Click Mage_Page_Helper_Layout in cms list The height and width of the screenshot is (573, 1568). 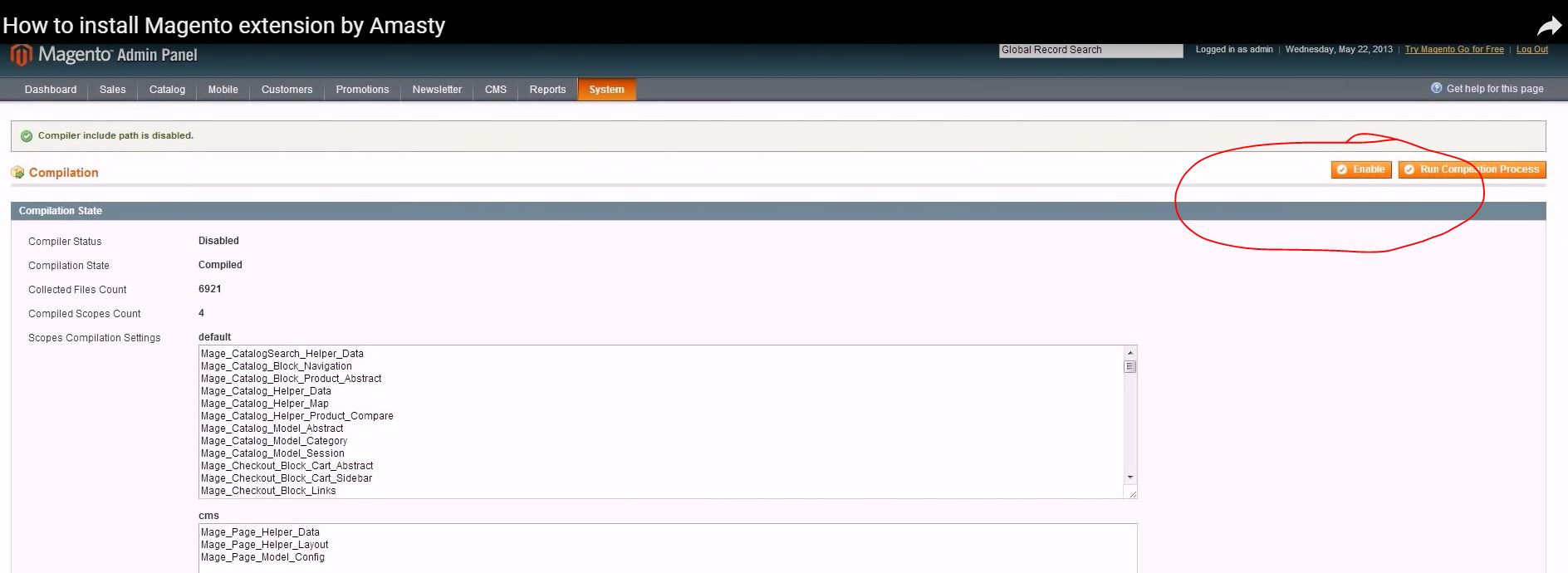pyautogui.click(x=265, y=545)
